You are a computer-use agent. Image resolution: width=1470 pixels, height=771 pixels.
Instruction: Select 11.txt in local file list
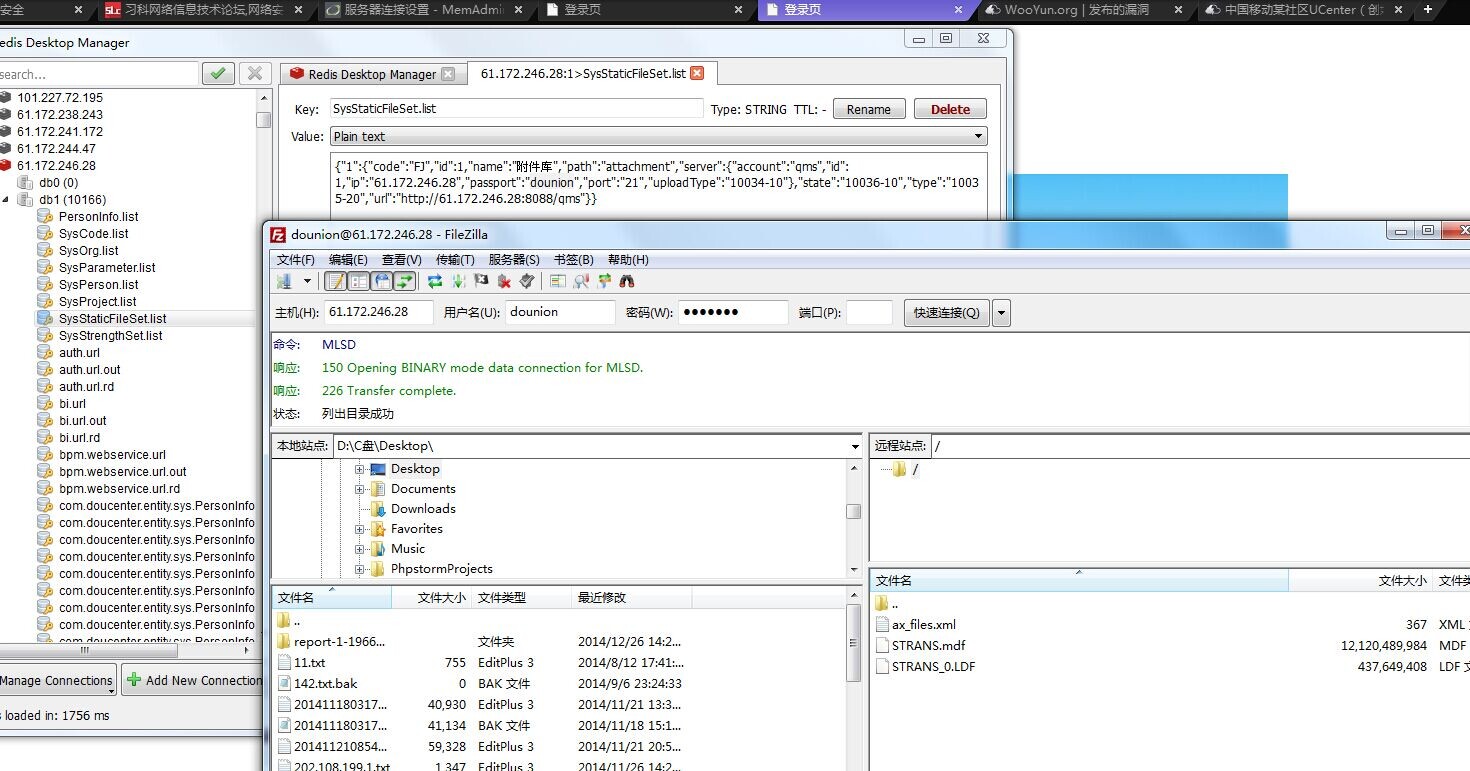(309, 663)
